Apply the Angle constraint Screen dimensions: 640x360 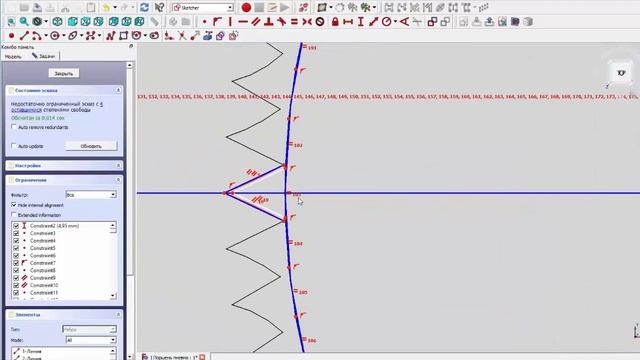point(404,22)
